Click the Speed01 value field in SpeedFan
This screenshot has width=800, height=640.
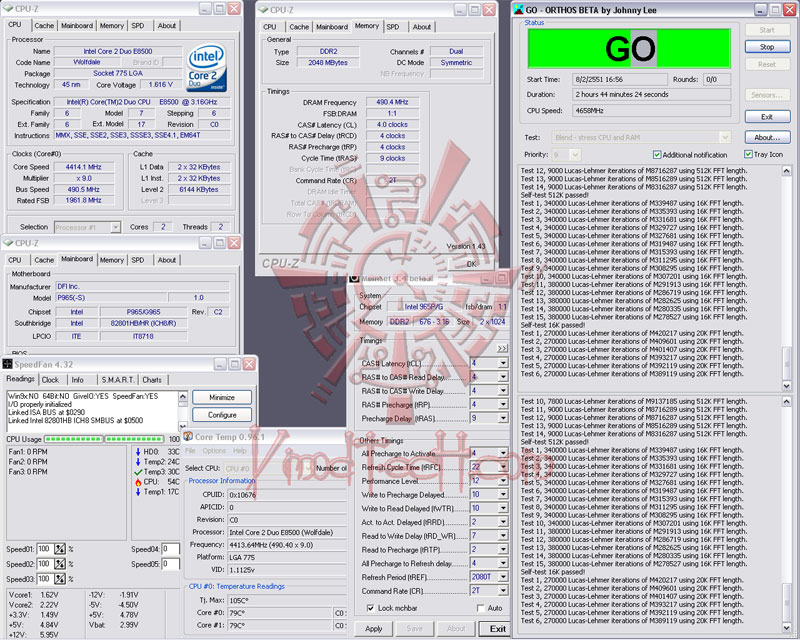pos(45,549)
